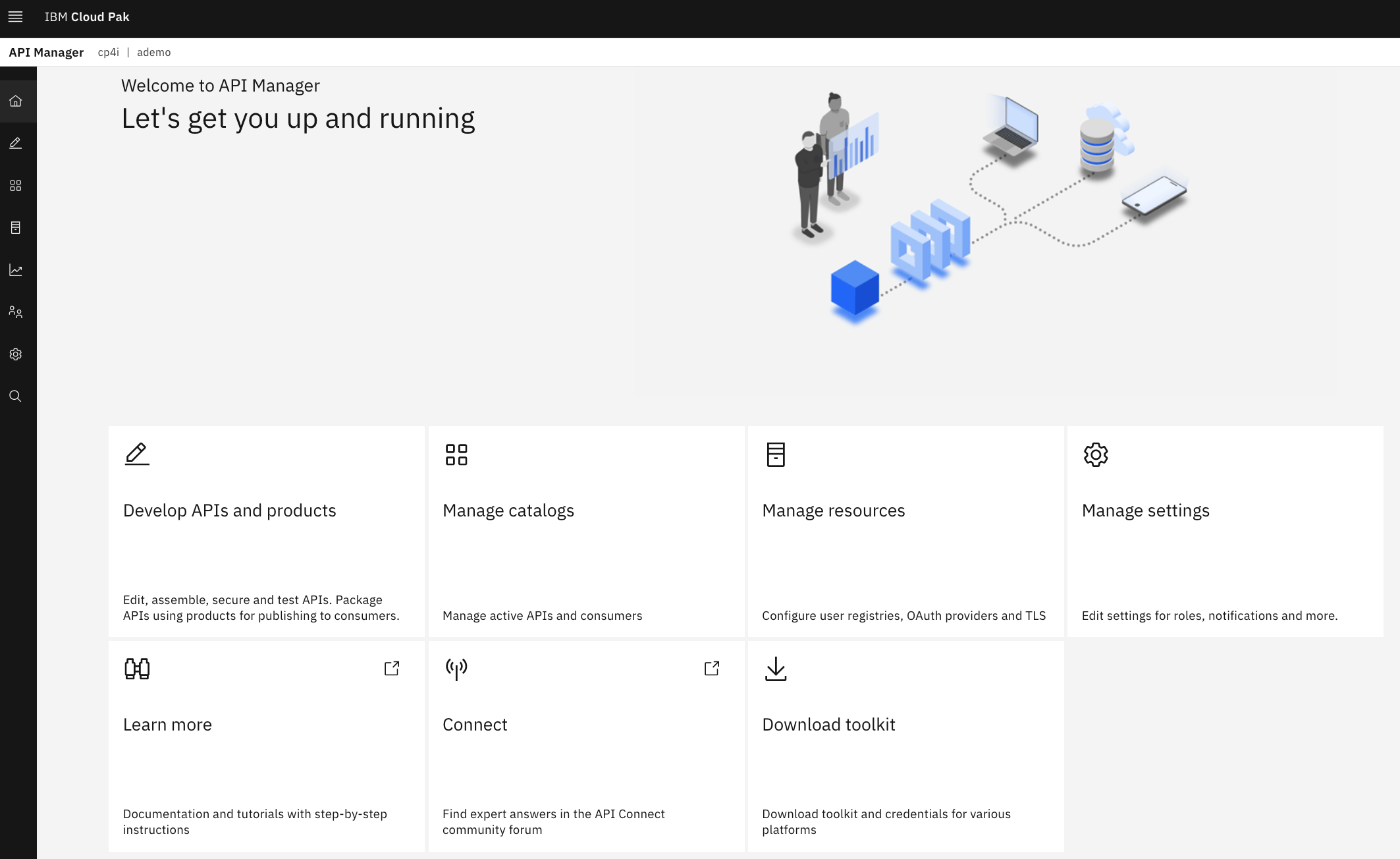Click the gear icon on Manage settings card
The image size is (1400, 859).
tap(1096, 454)
